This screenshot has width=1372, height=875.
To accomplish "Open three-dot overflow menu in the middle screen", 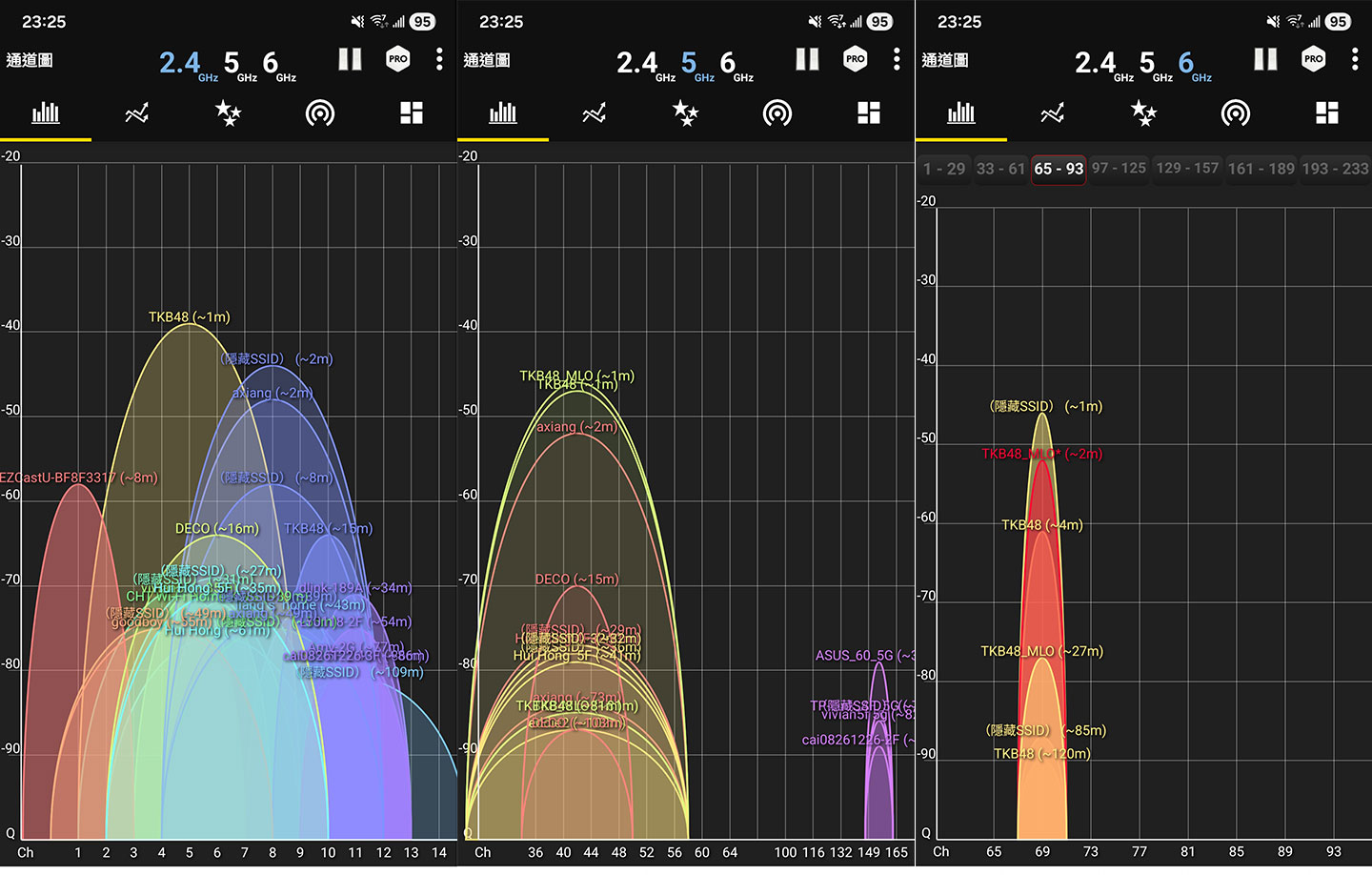I will tap(897, 60).
